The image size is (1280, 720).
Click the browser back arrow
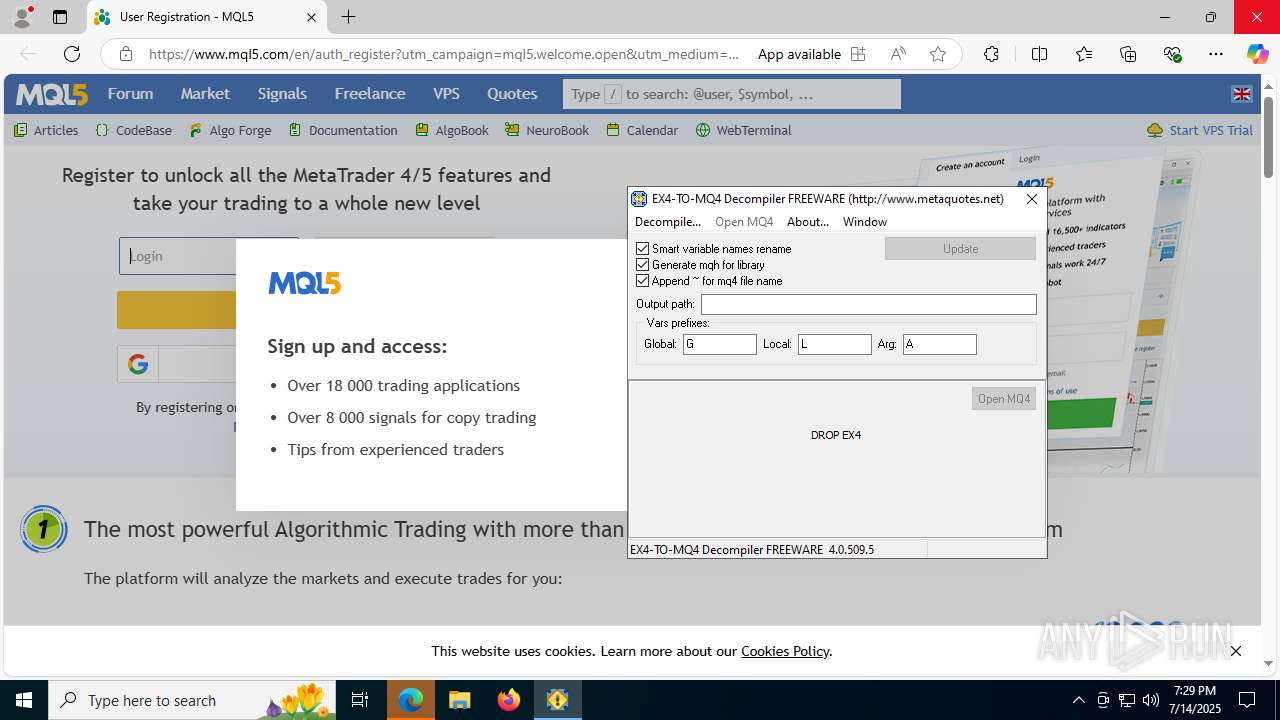(28, 54)
